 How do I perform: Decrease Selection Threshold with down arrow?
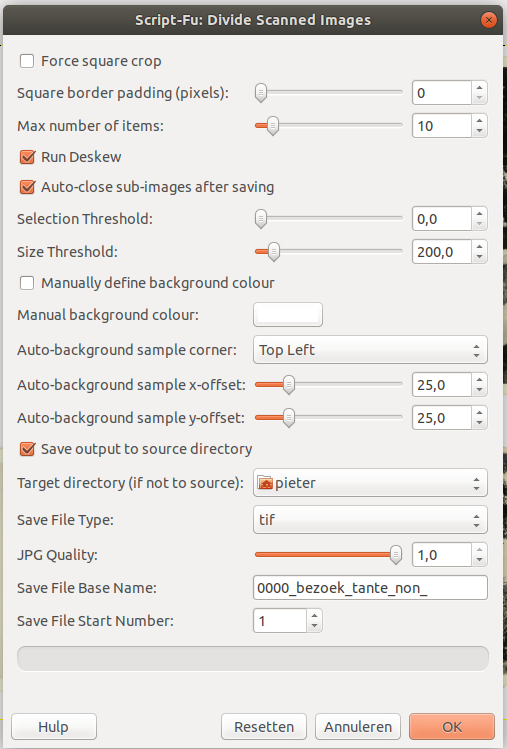click(x=479, y=225)
